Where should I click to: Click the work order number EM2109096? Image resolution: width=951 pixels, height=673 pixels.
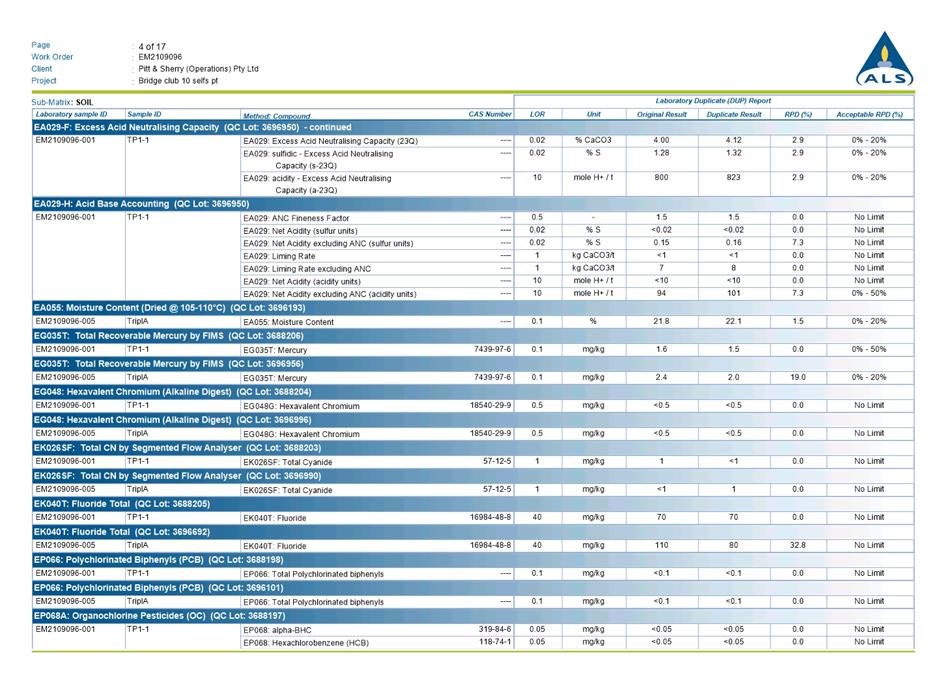pyautogui.click(x=160, y=57)
